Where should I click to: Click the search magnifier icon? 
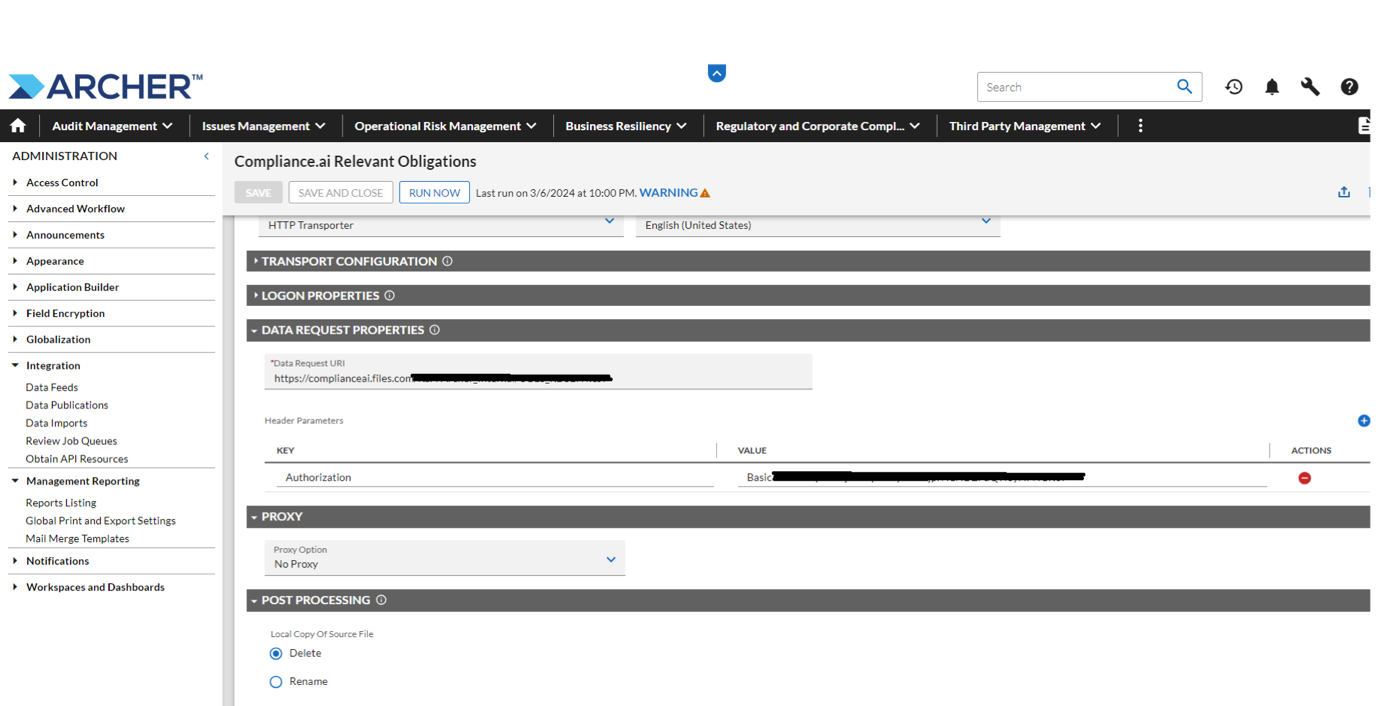point(1184,87)
